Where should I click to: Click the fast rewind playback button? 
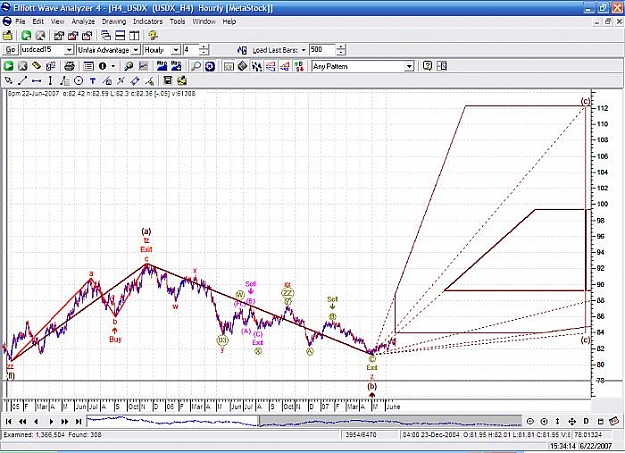pos(22,421)
